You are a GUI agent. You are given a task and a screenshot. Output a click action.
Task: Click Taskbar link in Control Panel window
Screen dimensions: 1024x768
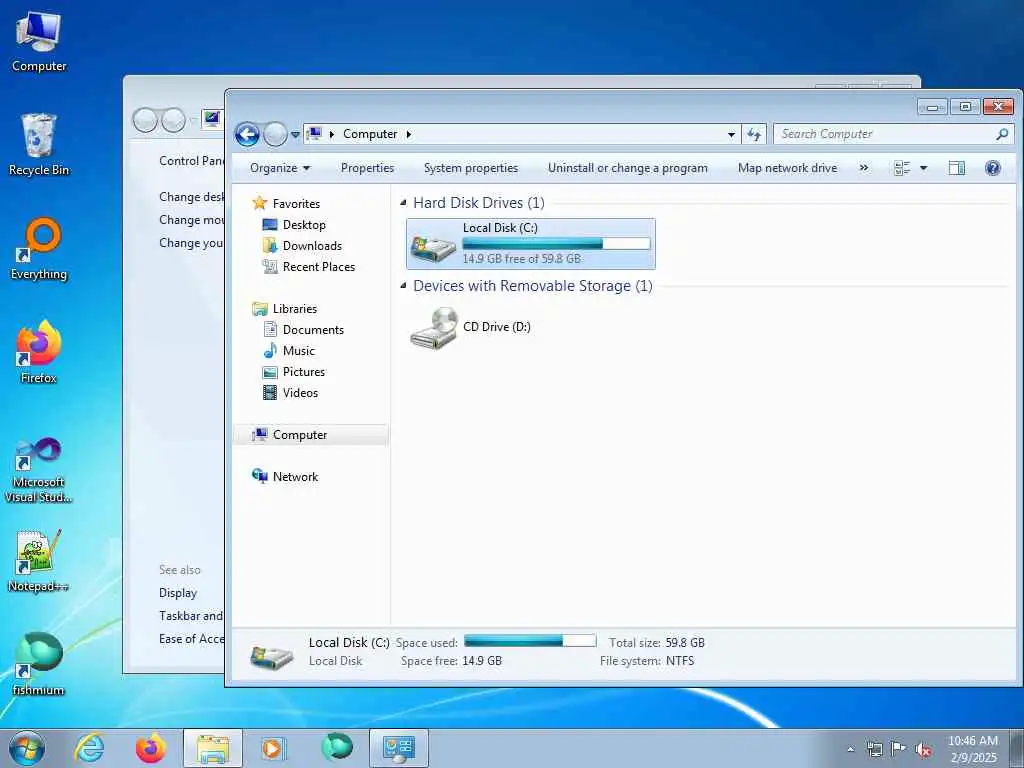pos(191,616)
